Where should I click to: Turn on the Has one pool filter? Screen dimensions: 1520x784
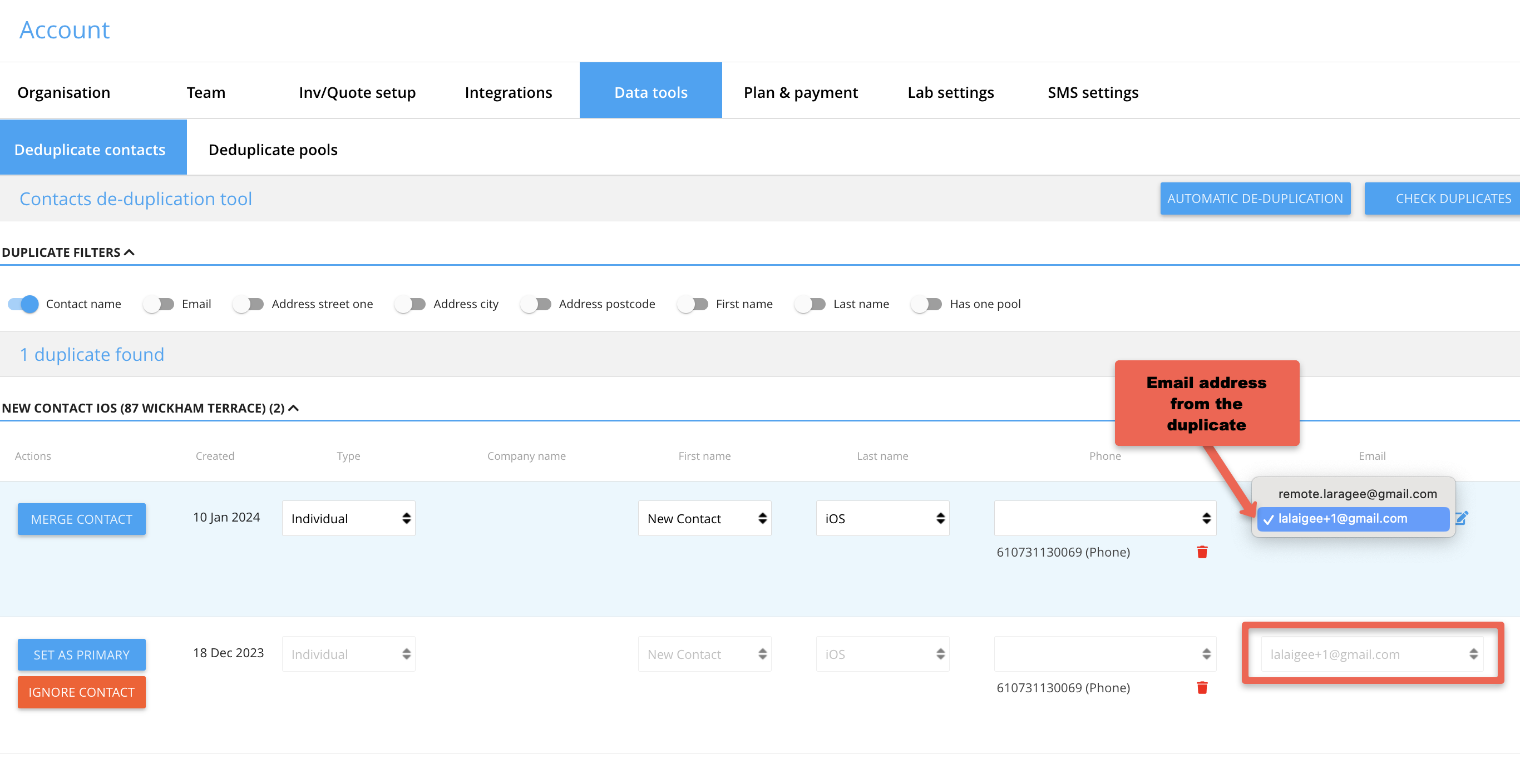[x=926, y=304]
